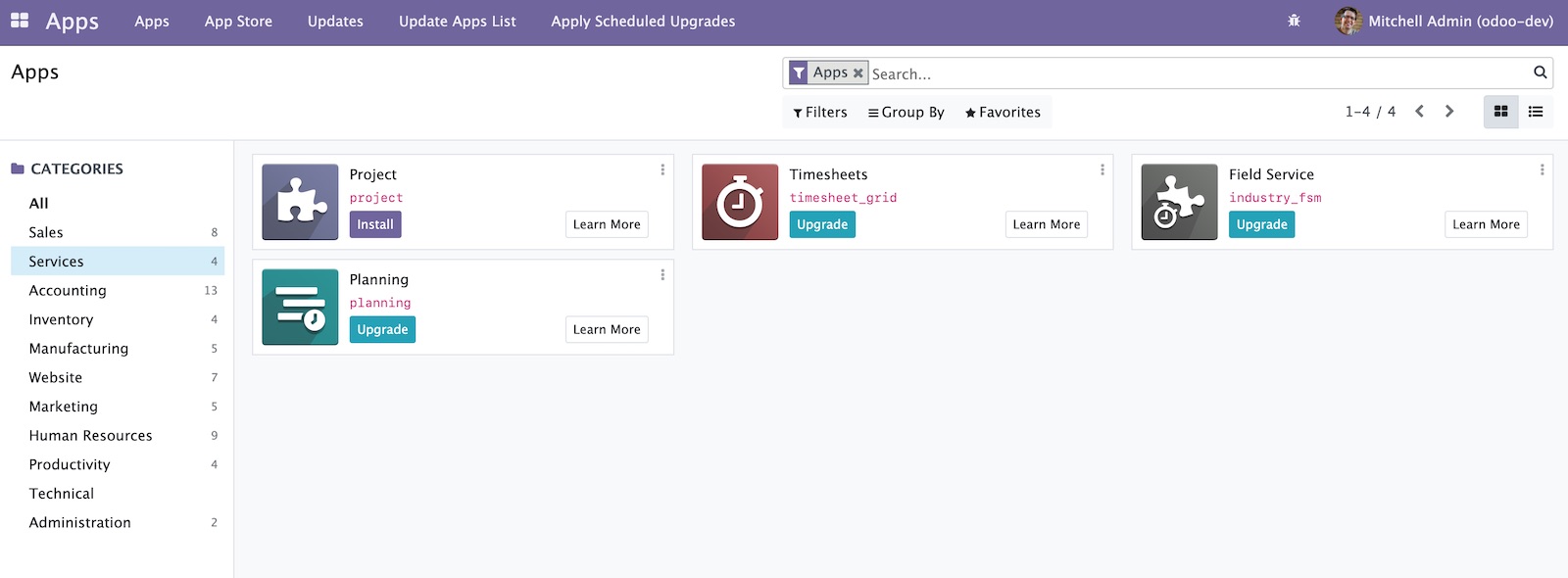Open the Updates menu
Viewport: 1568px width, 578px height.
tap(335, 22)
